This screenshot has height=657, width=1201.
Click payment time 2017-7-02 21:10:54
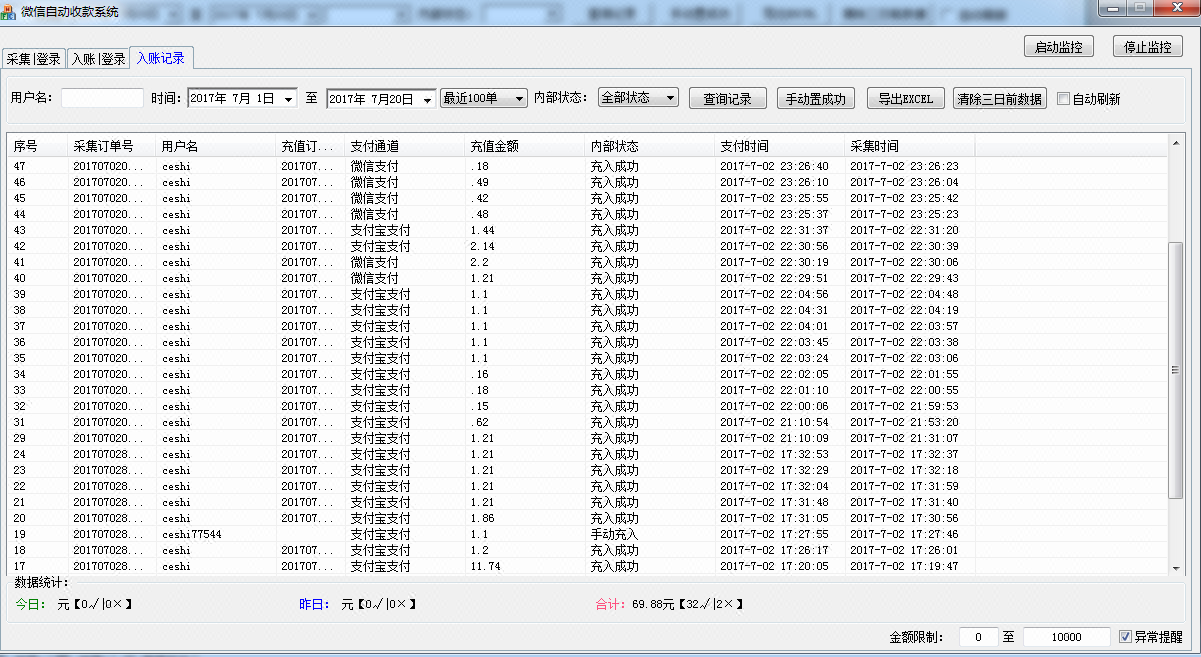tap(774, 422)
